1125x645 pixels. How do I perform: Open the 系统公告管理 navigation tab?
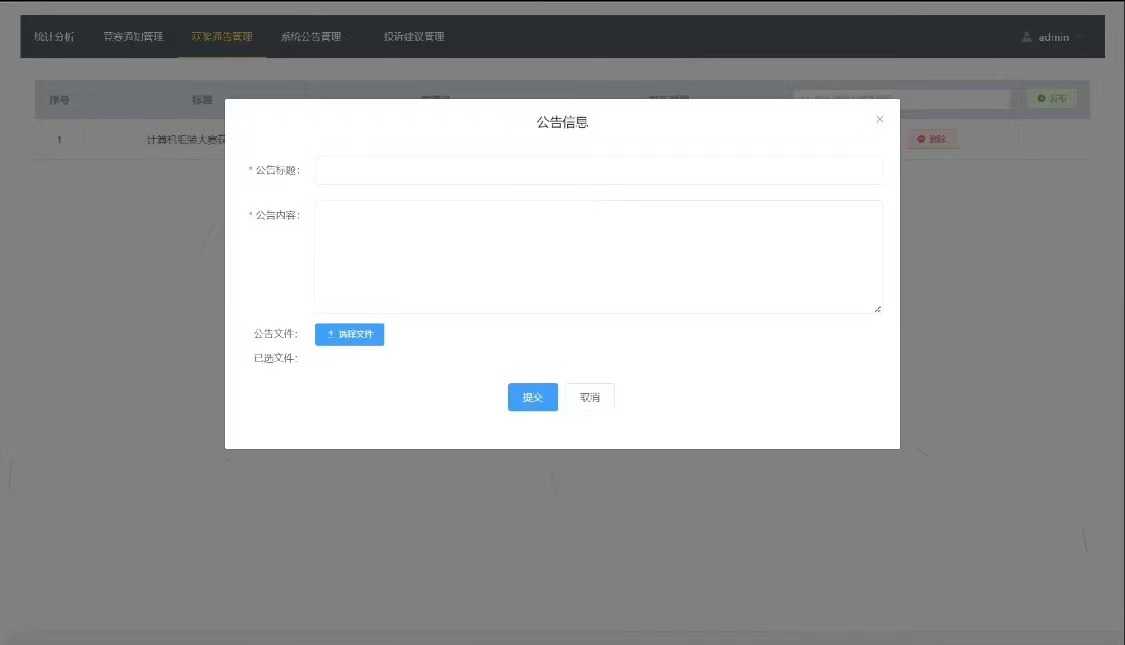point(311,37)
